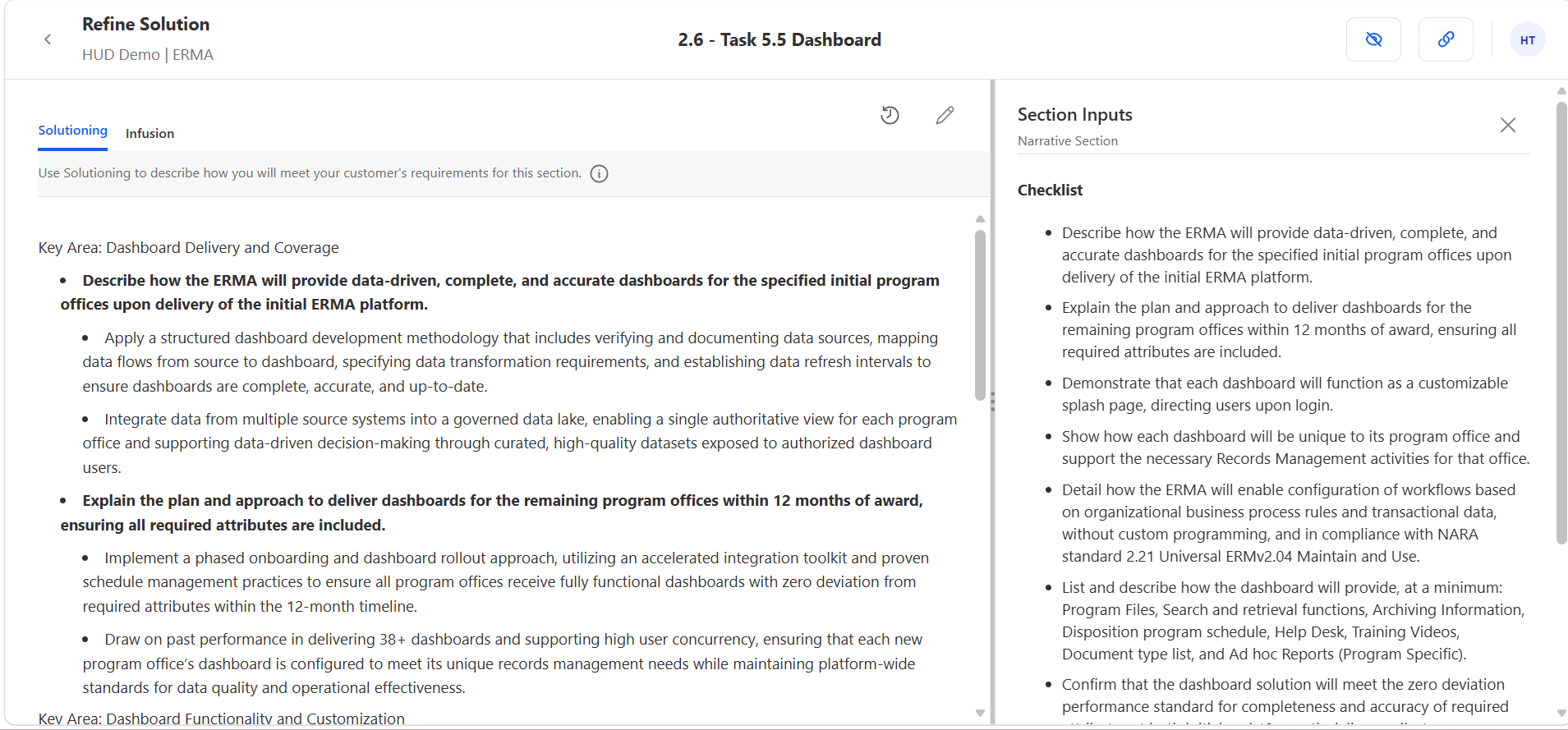Click the content scroll down arrow
The width and height of the screenshot is (1568, 730).
pyautogui.click(x=980, y=714)
